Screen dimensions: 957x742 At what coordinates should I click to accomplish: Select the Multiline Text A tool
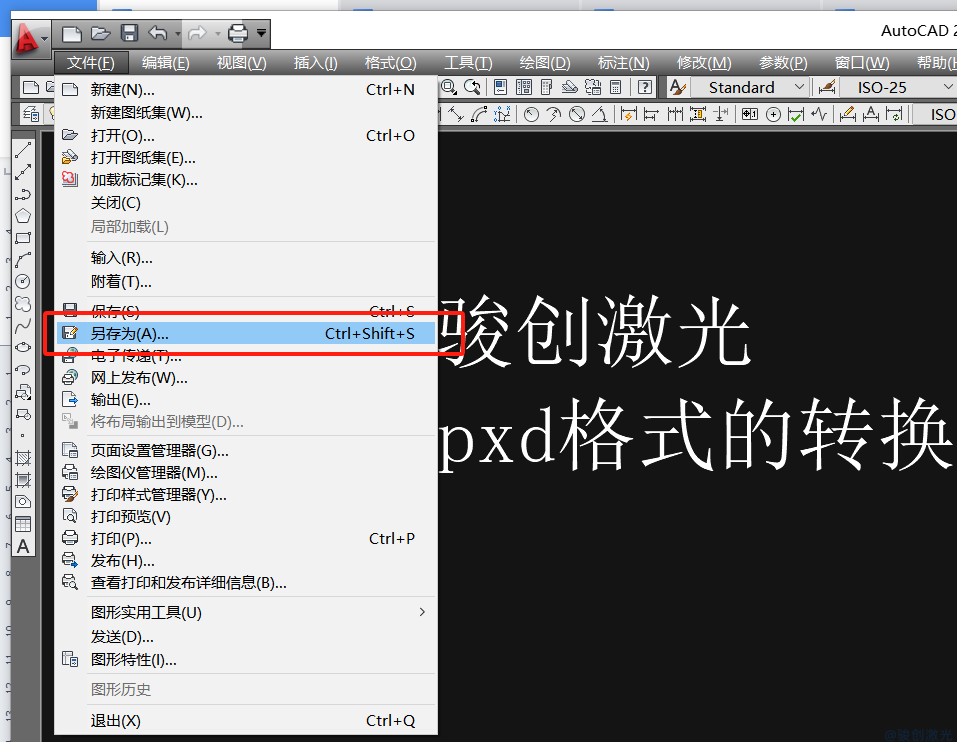click(x=23, y=546)
